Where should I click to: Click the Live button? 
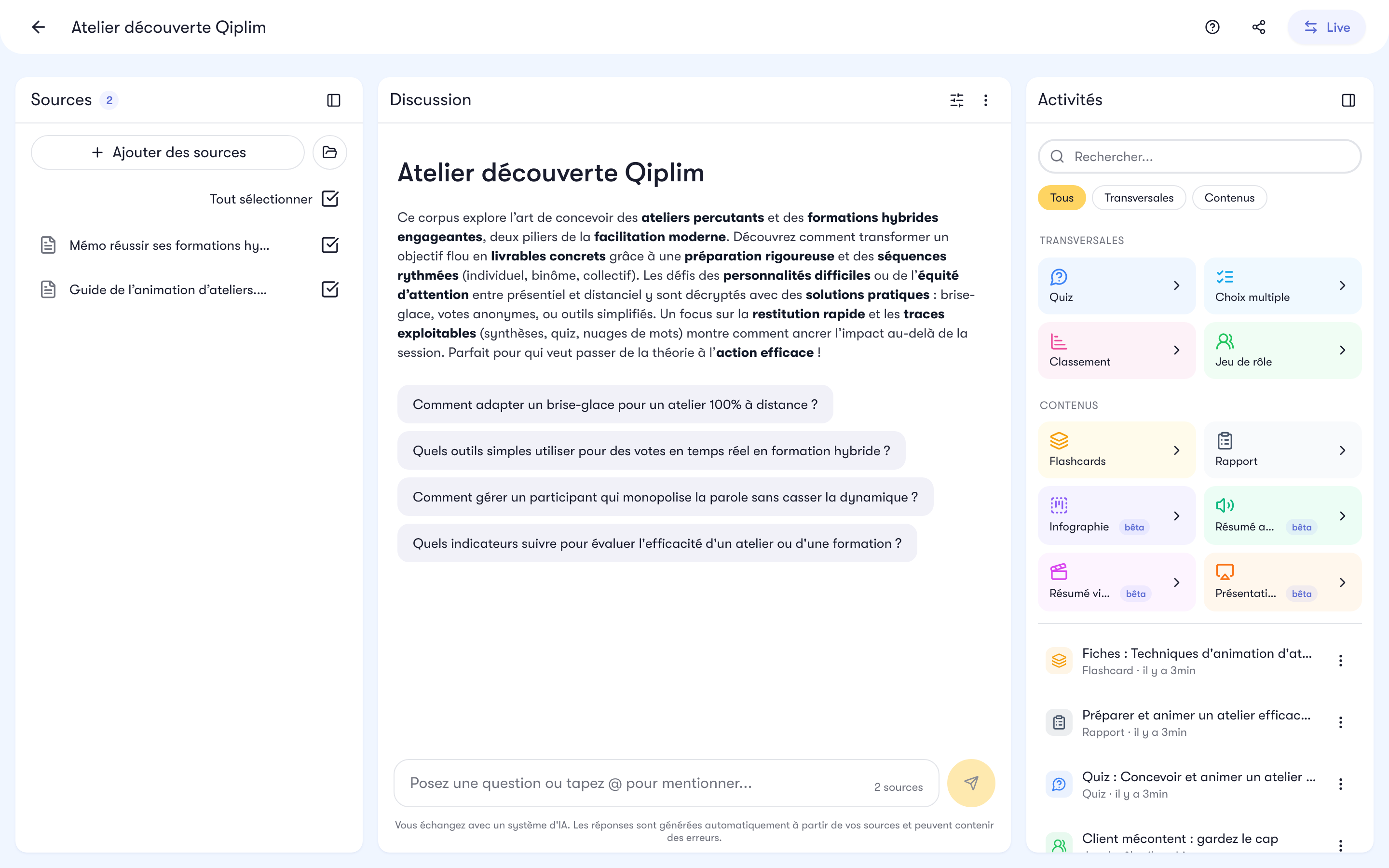point(1326,27)
